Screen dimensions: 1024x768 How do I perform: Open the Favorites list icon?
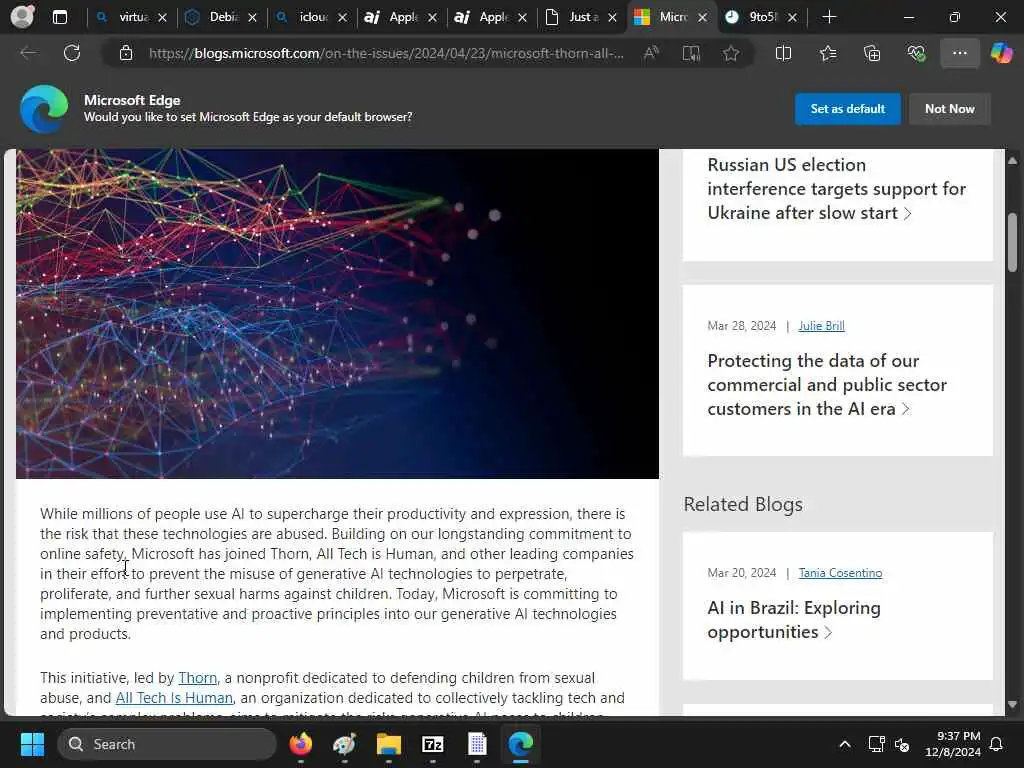[x=827, y=53]
